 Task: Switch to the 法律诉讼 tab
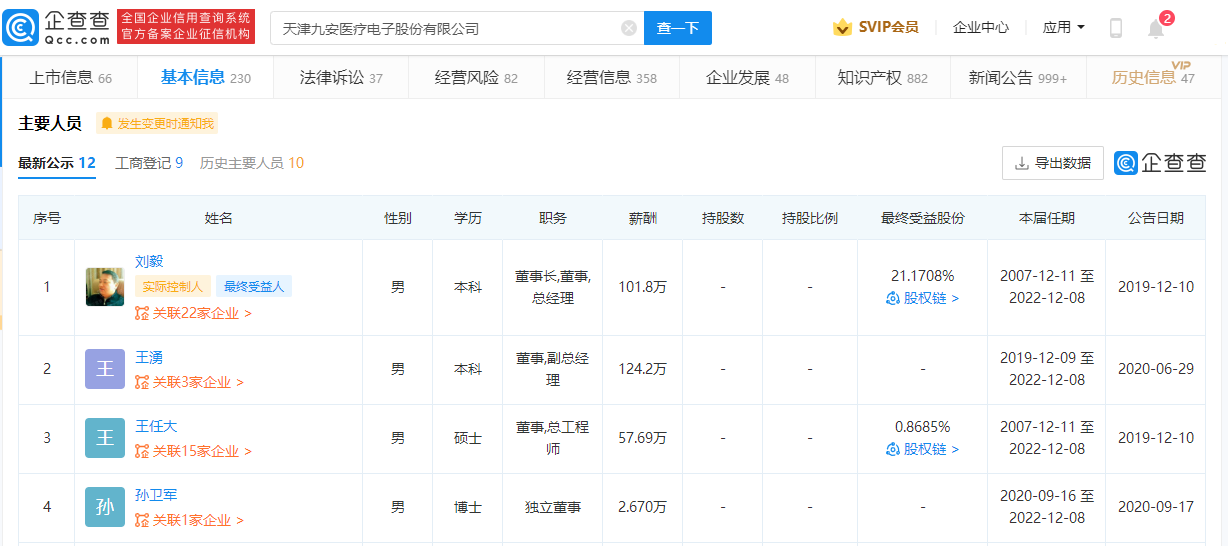click(340, 78)
